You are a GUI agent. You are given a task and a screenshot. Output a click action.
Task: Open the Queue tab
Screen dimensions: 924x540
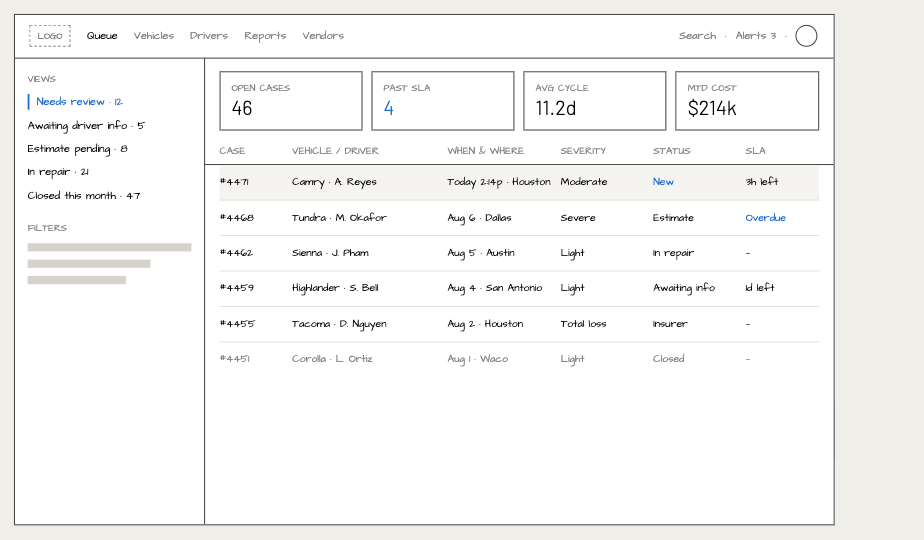pyautogui.click(x=102, y=36)
